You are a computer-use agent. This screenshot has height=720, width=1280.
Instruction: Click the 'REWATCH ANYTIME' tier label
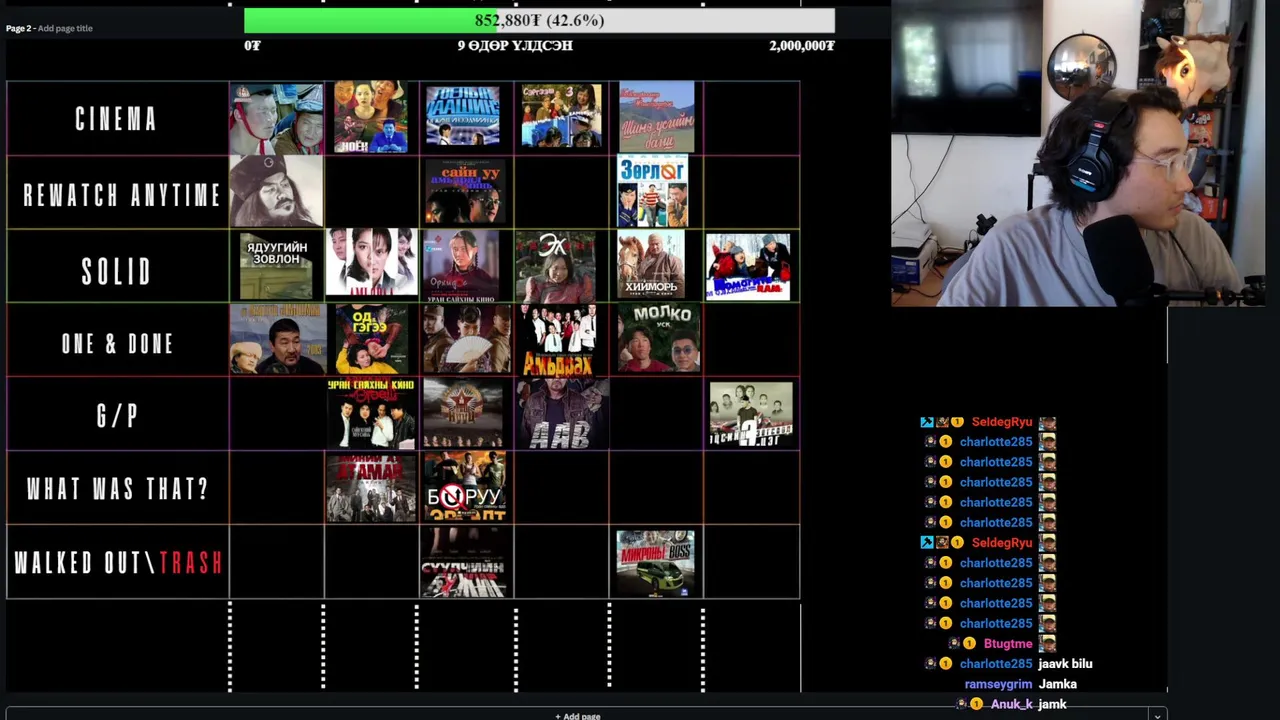pos(121,194)
